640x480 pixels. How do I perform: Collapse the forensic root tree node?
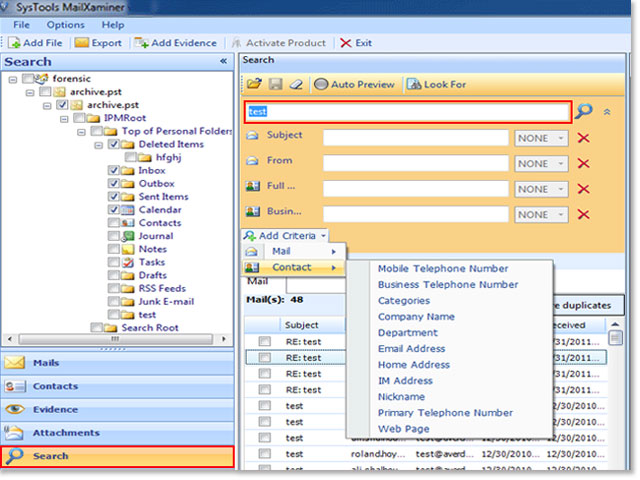pyautogui.click(x=11, y=79)
